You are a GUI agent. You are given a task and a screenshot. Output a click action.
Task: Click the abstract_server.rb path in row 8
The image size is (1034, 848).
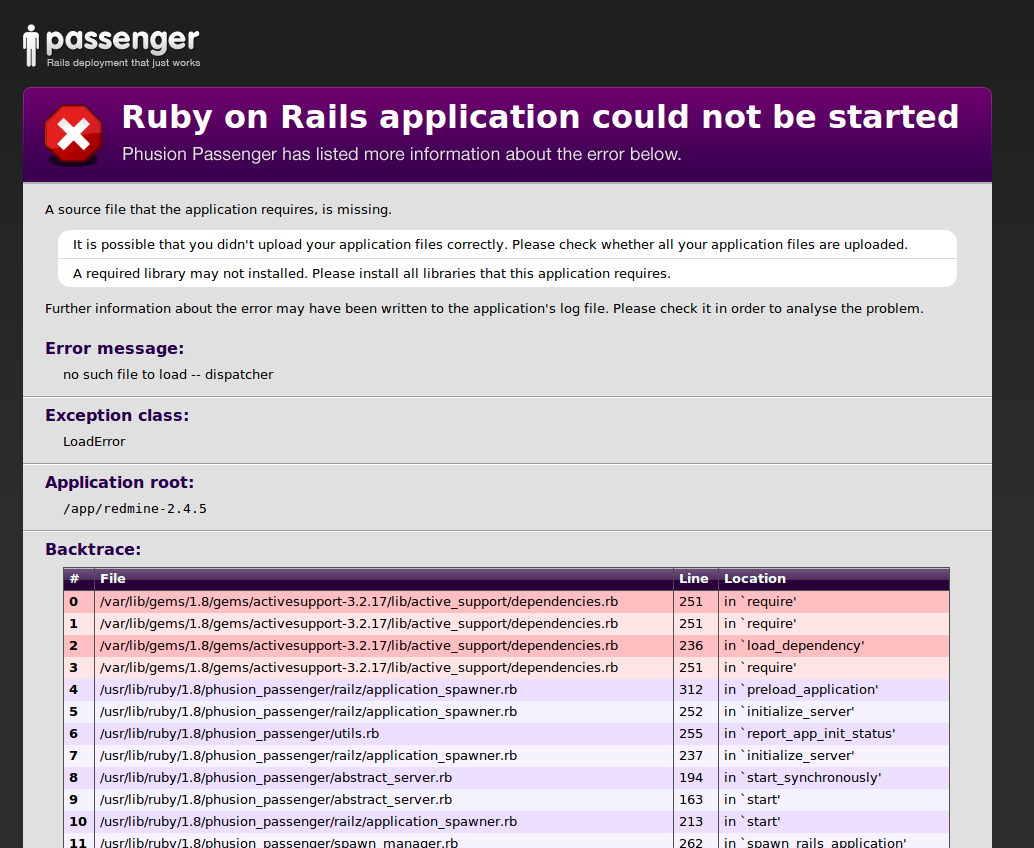(x=276, y=777)
